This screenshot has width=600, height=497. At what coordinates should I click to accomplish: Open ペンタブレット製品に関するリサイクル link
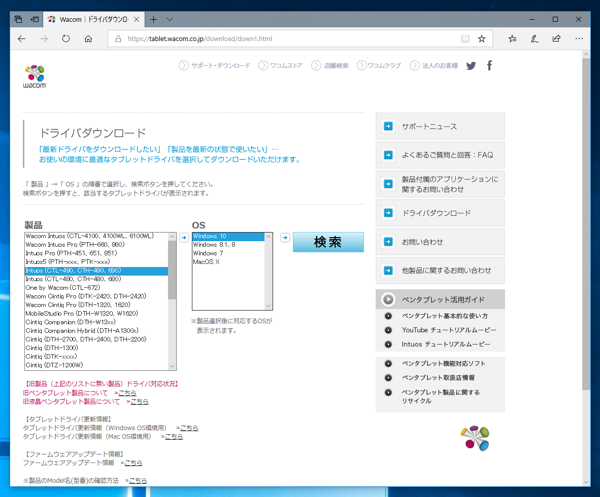click(440, 396)
